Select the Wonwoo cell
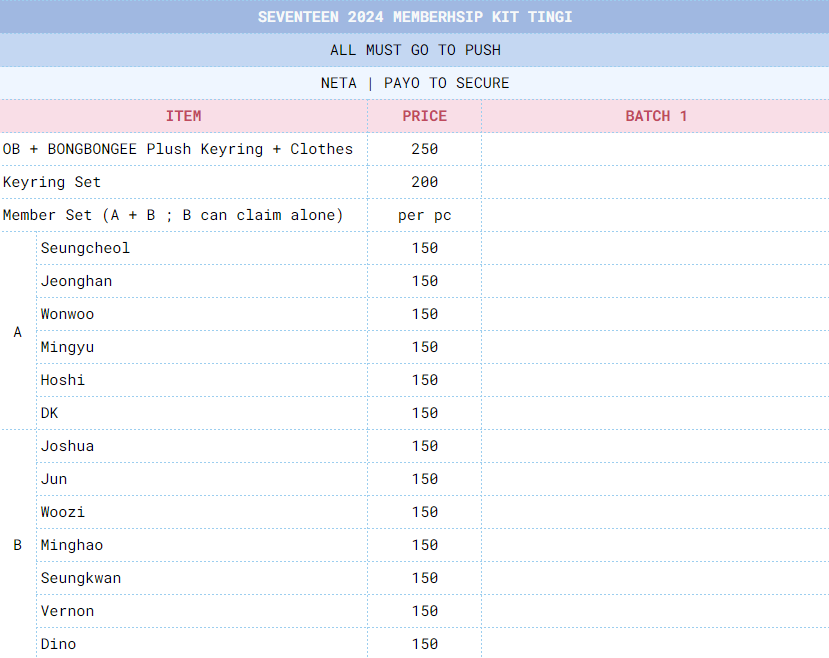The width and height of the screenshot is (829, 658). pos(202,314)
